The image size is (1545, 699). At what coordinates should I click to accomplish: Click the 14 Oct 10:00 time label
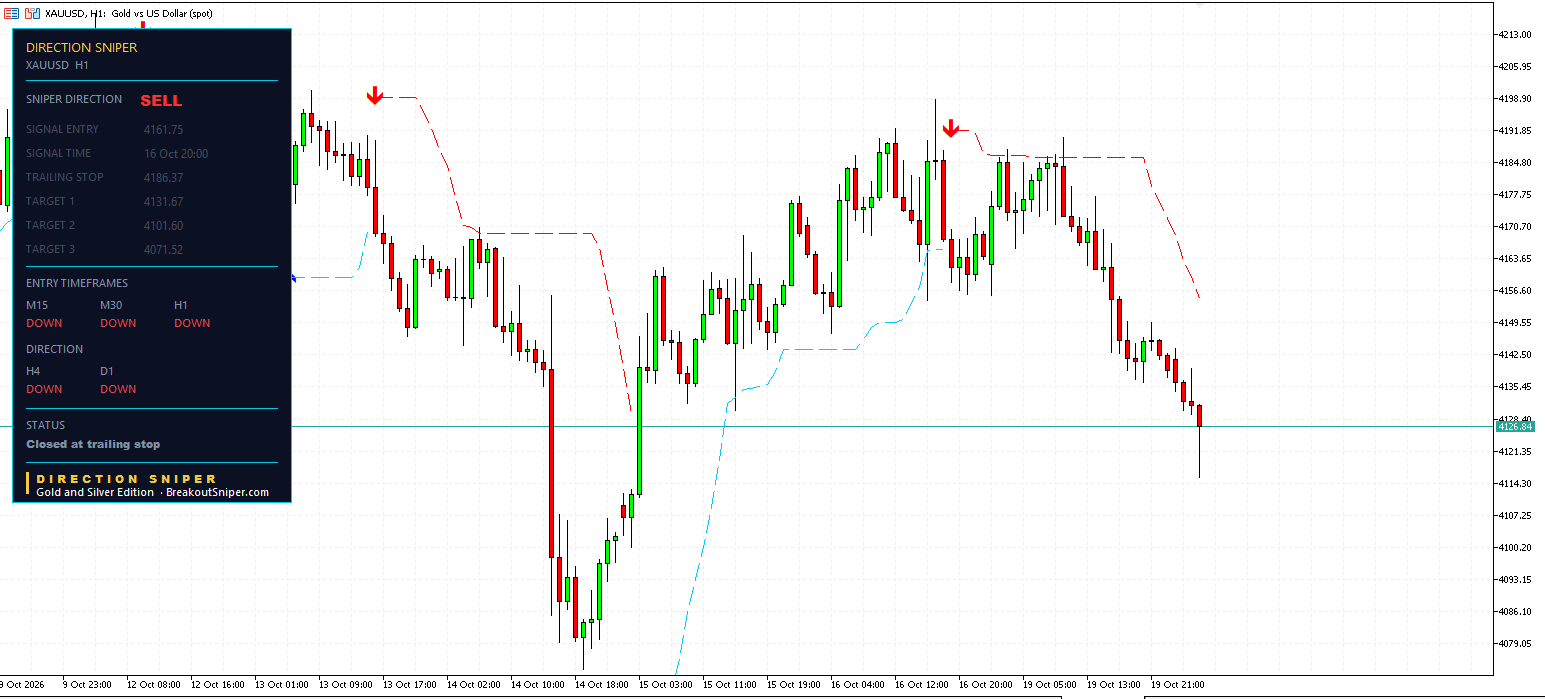(x=538, y=685)
